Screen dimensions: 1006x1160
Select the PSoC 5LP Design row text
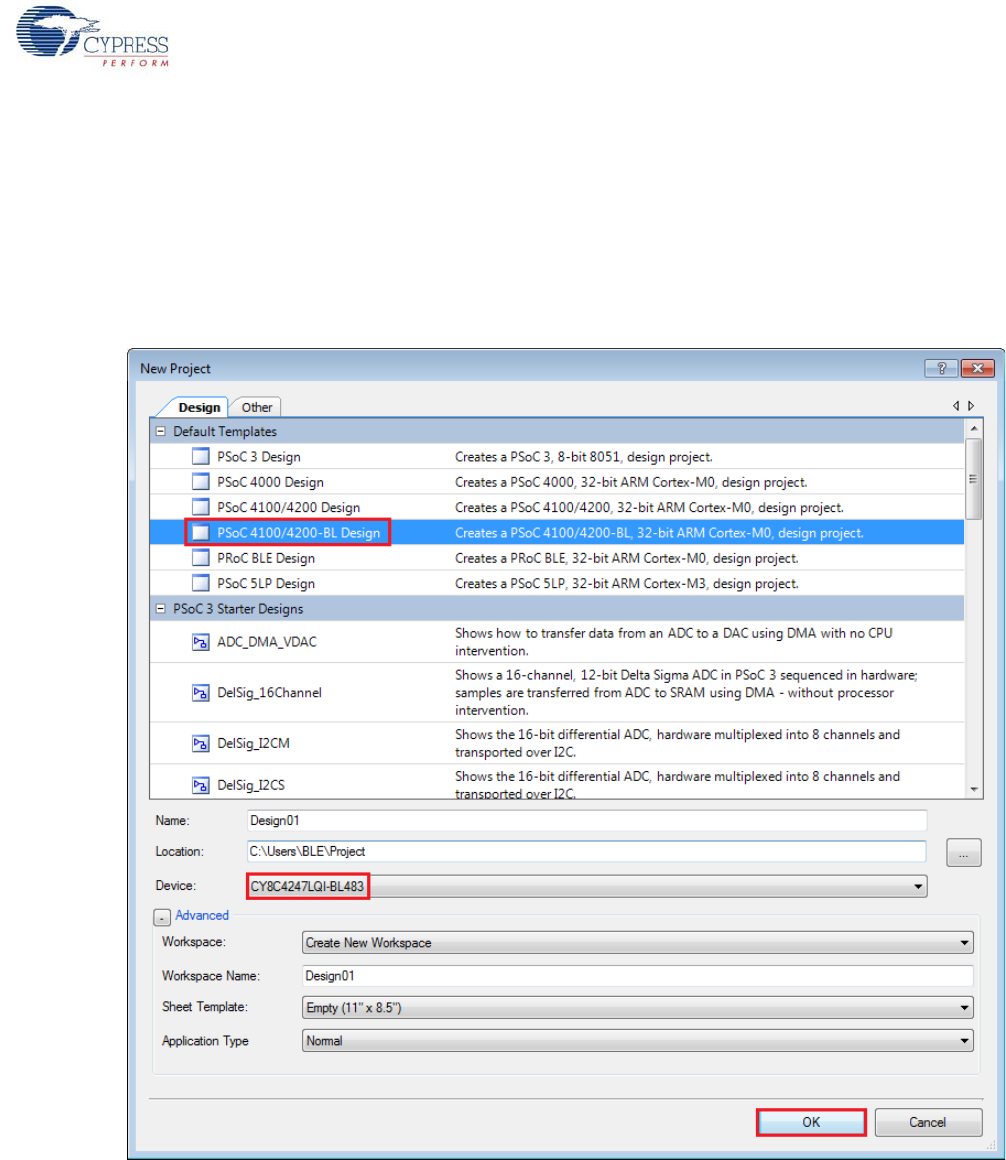click(266, 584)
